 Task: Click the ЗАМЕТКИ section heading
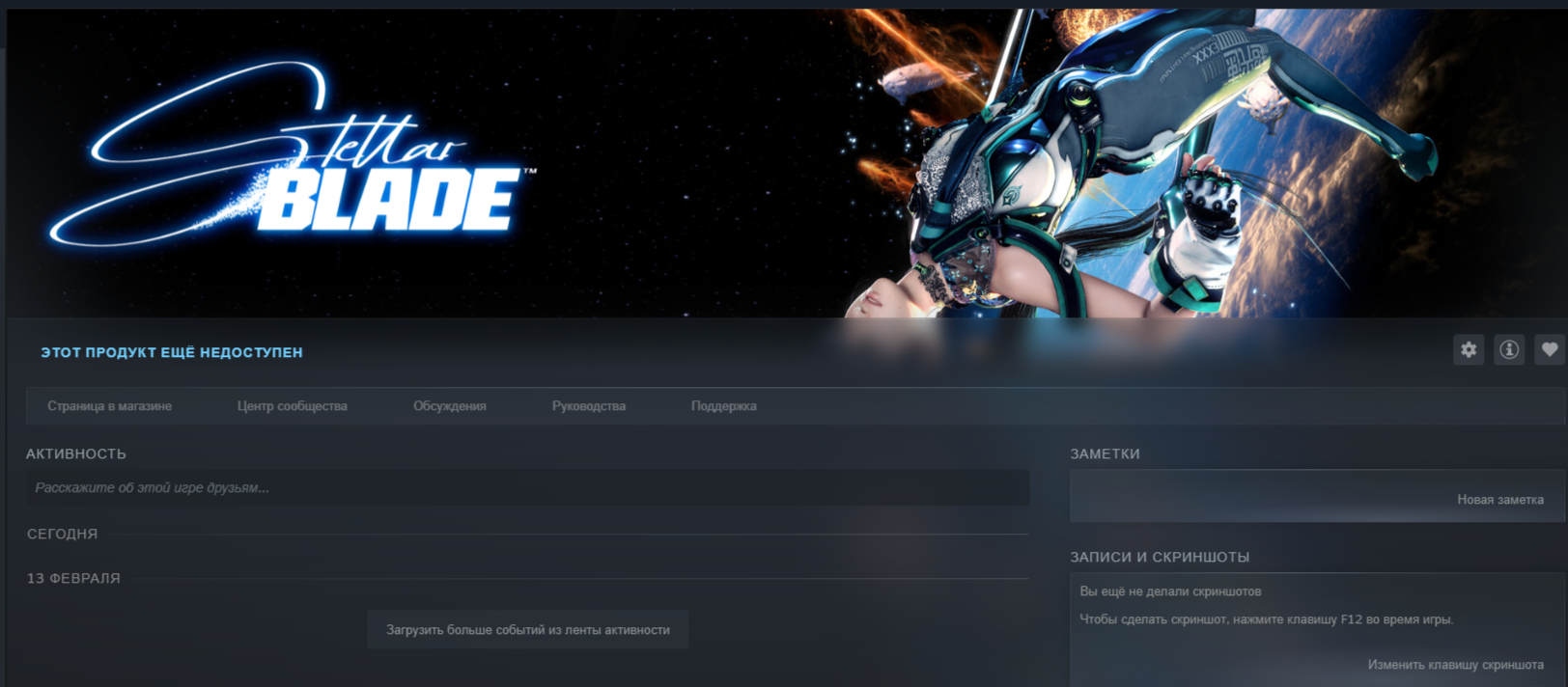pyautogui.click(x=1105, y=453)
